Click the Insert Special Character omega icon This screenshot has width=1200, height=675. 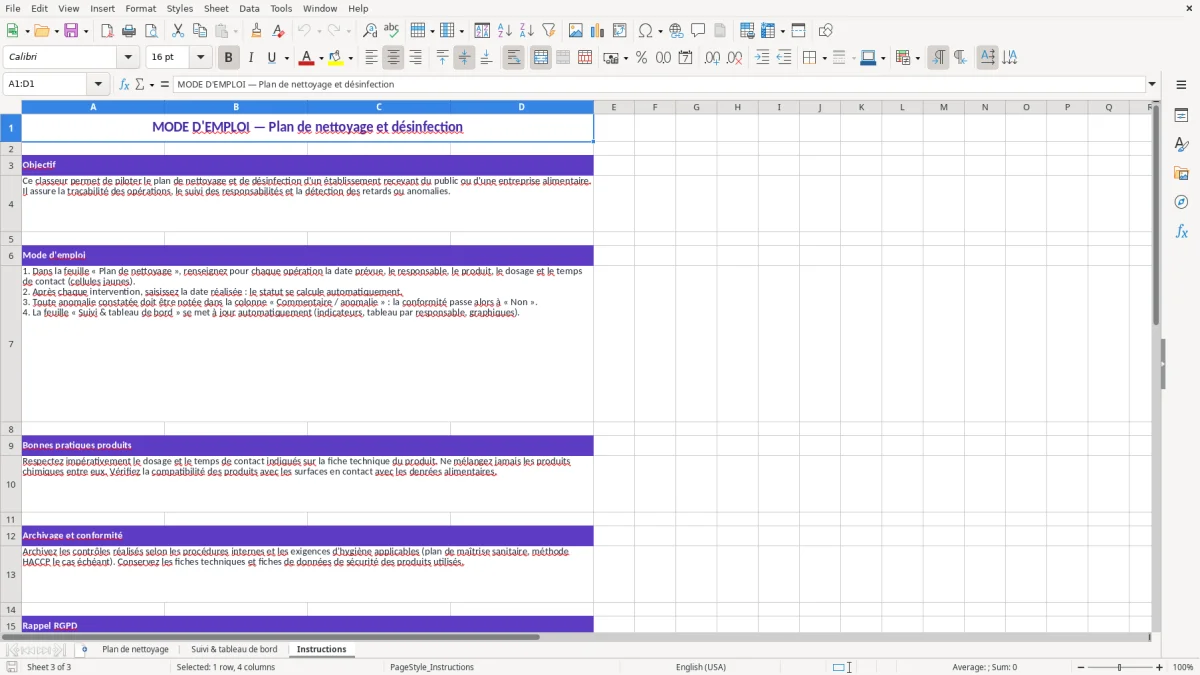pyautogui.click(x=645, y=31)
